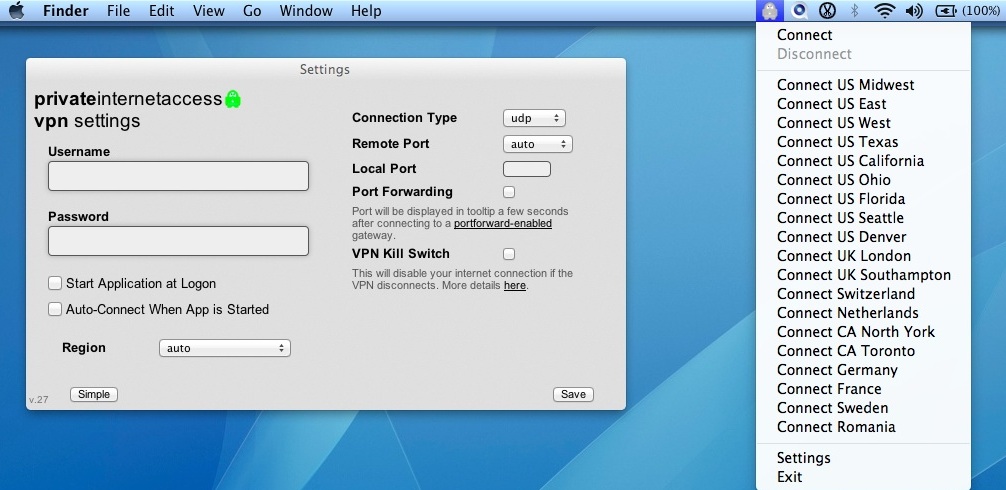Click the blue circular Q menu bar icon
Viewport: 1006px width, 490px height.
tap(800, 11)
